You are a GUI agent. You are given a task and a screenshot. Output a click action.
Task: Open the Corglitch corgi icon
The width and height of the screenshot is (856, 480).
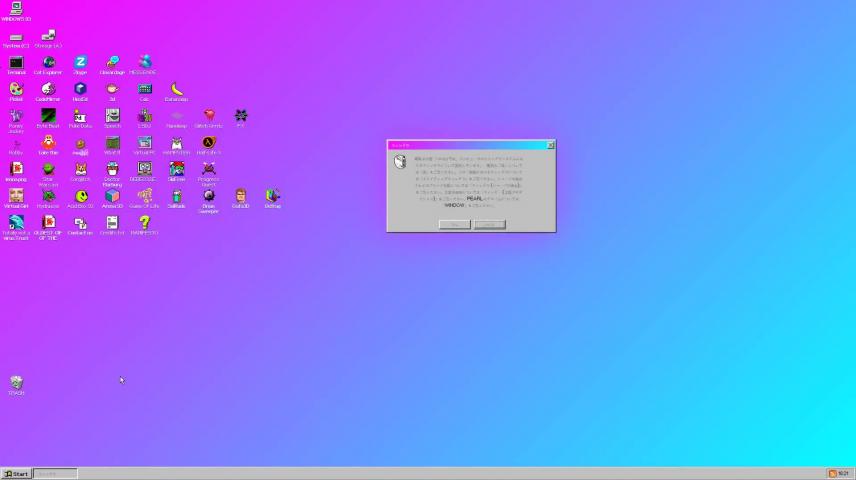[x=80, y=172]
